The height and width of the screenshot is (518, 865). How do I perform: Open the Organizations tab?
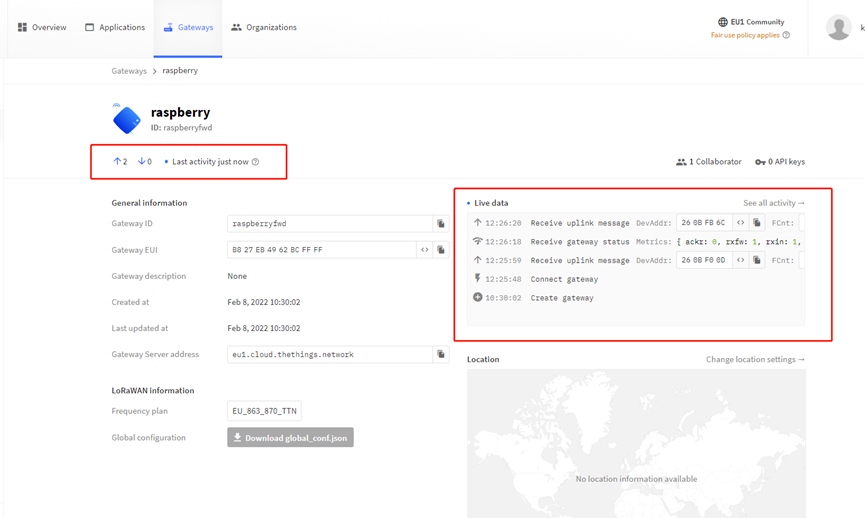click(264, 28)
